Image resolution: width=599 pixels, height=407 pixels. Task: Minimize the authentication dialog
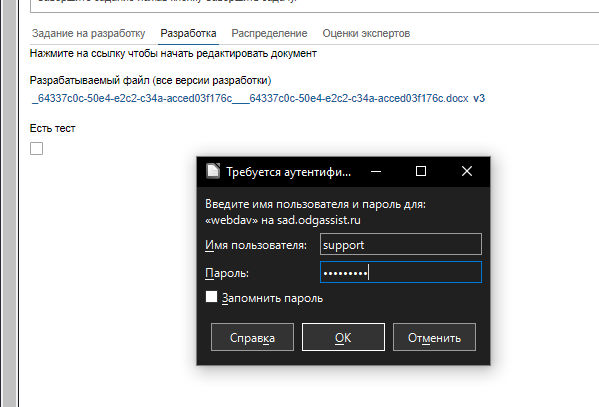376,171
